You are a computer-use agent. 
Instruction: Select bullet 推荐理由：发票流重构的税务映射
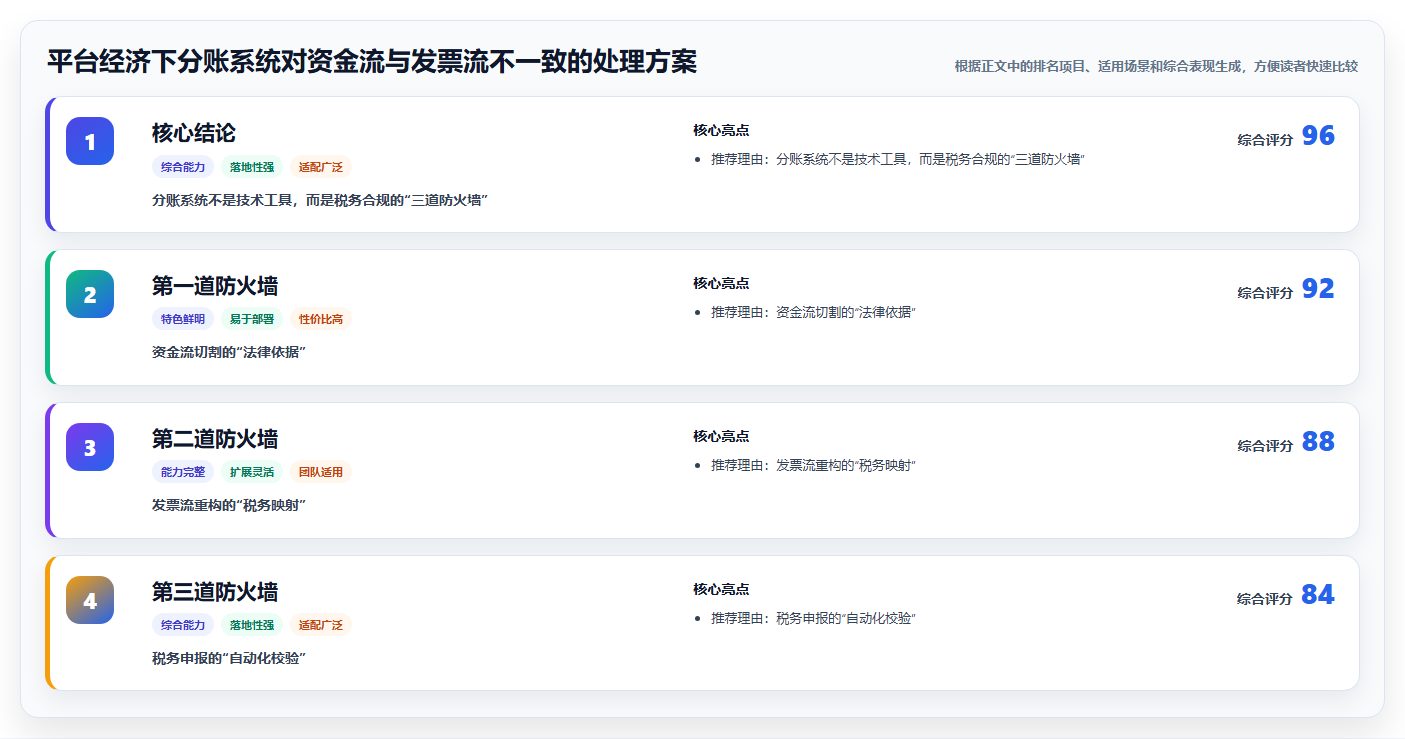coord(814,465)
